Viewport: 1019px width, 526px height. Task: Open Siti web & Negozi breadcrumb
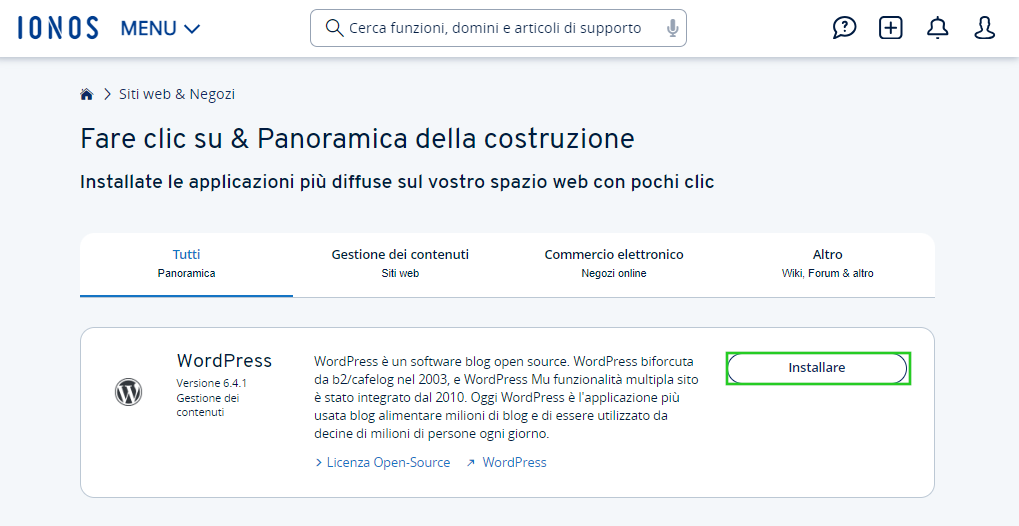point(177,94)
